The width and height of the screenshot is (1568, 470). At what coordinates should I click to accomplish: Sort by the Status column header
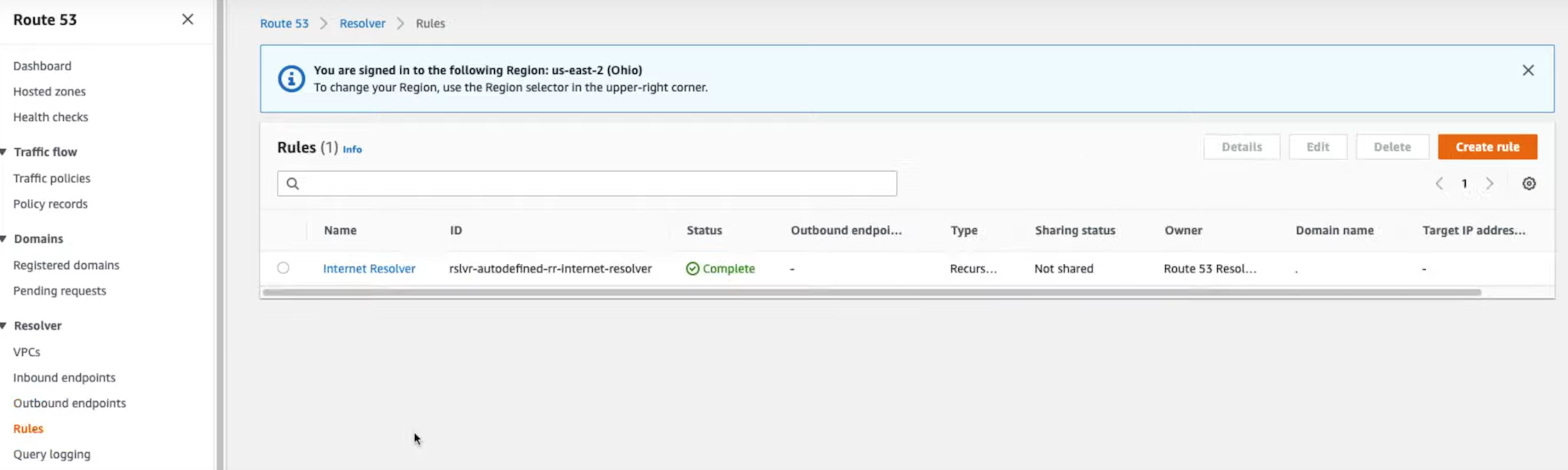704,230
